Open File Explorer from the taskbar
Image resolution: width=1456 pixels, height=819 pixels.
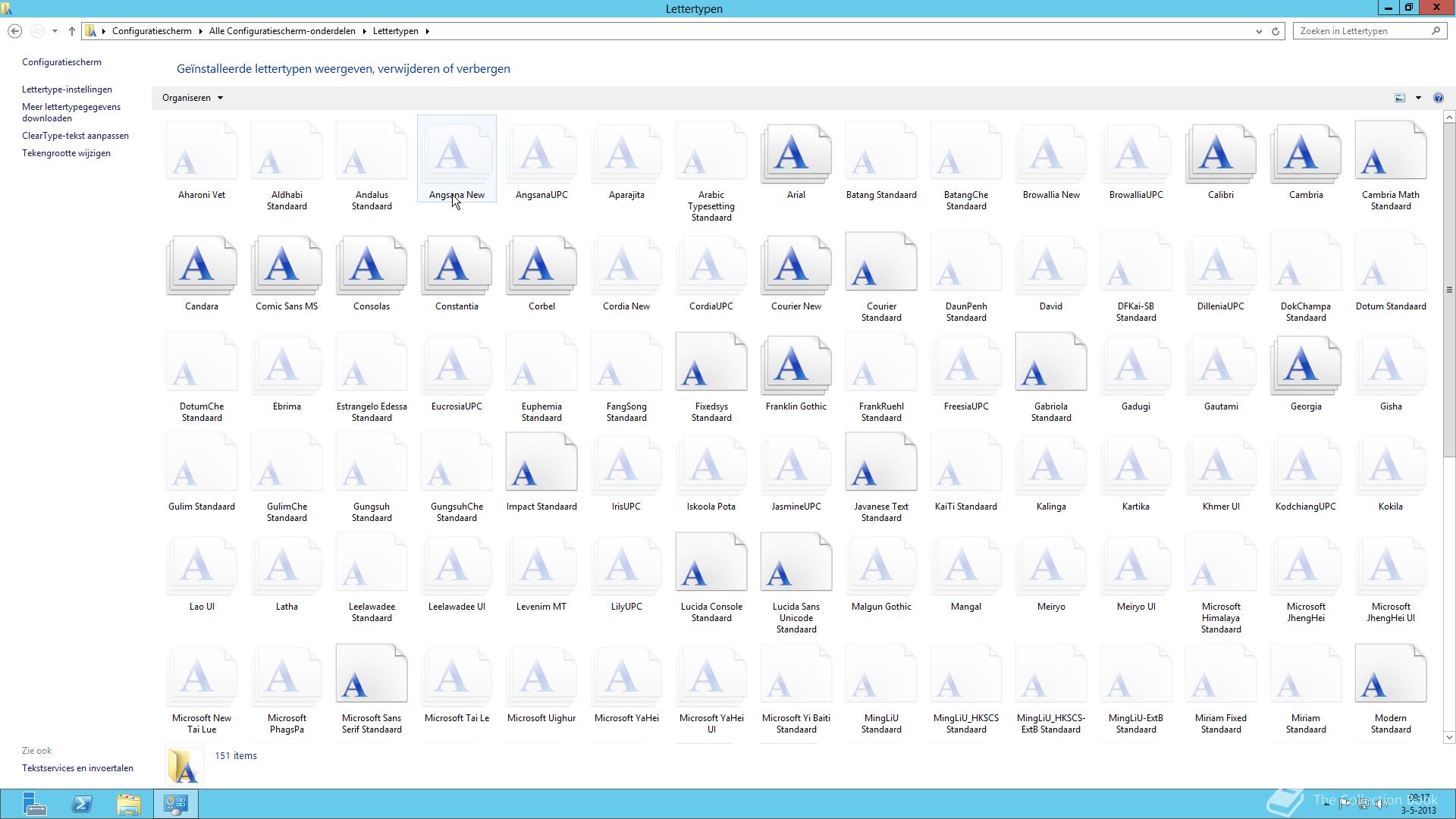(x=129, y=804)
